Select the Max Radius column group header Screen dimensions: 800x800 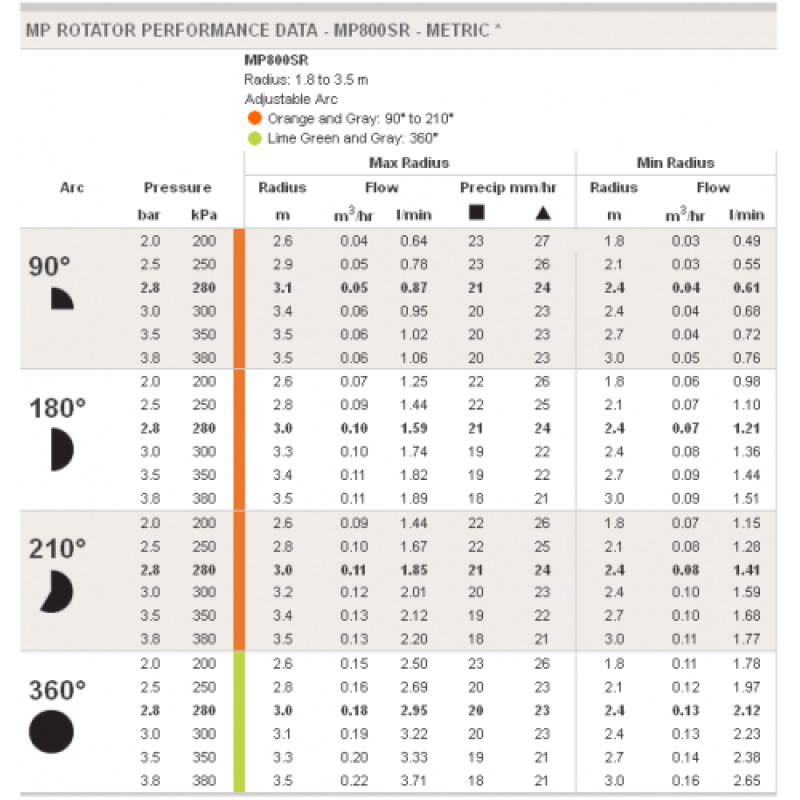pos(409,162)
